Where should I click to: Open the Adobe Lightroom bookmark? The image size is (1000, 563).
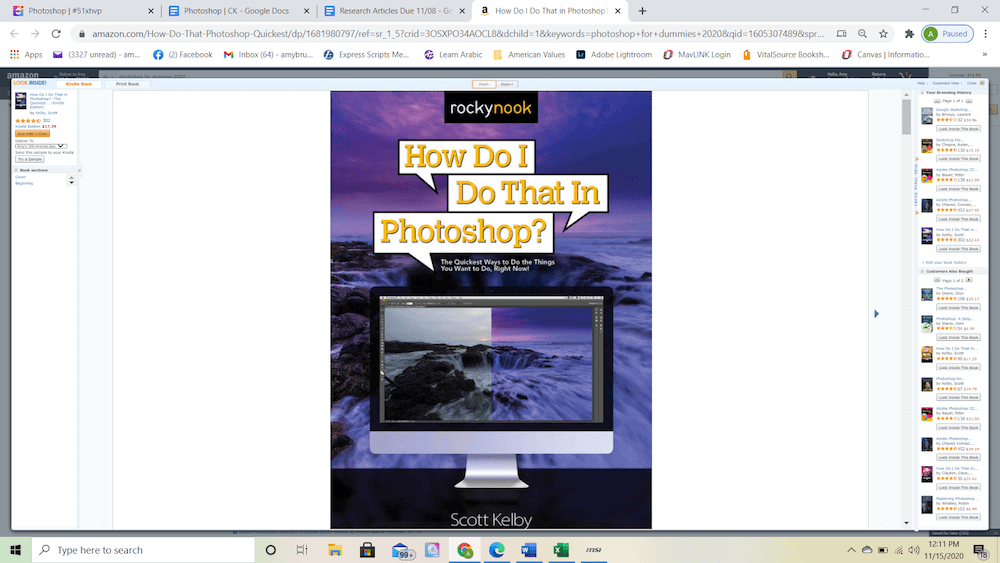tap(614, 55)
